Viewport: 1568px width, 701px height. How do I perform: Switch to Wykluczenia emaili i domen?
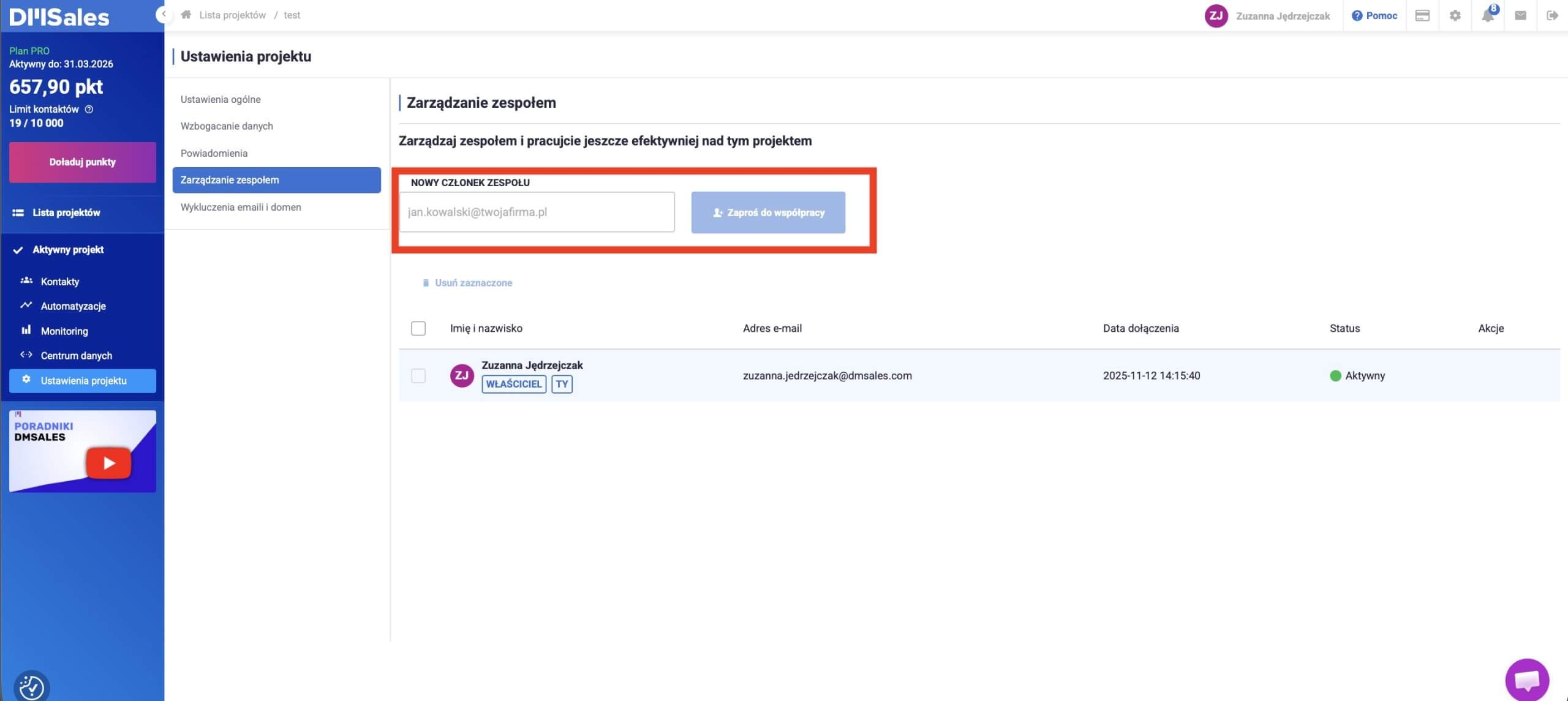(241, 207)
